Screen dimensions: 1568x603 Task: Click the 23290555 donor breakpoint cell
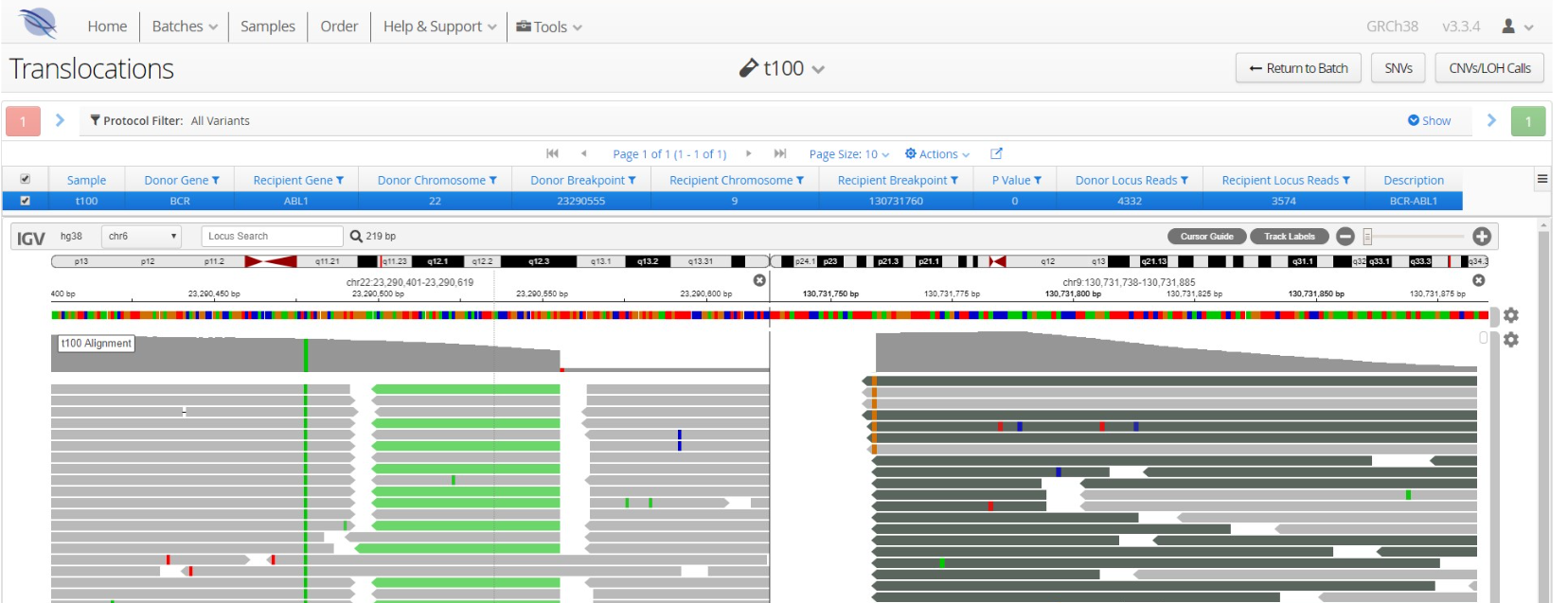pos(581,201)
